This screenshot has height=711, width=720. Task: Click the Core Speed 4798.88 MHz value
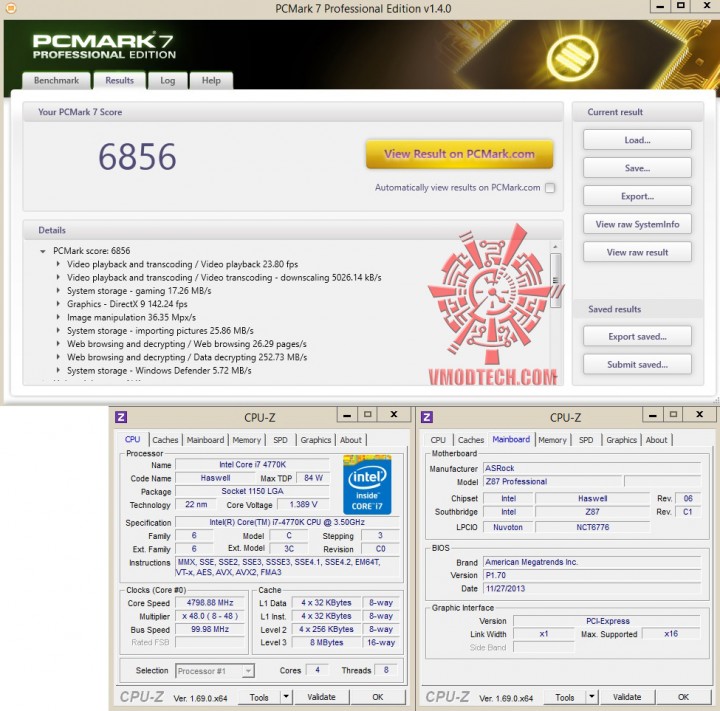(x=210, y=603)
